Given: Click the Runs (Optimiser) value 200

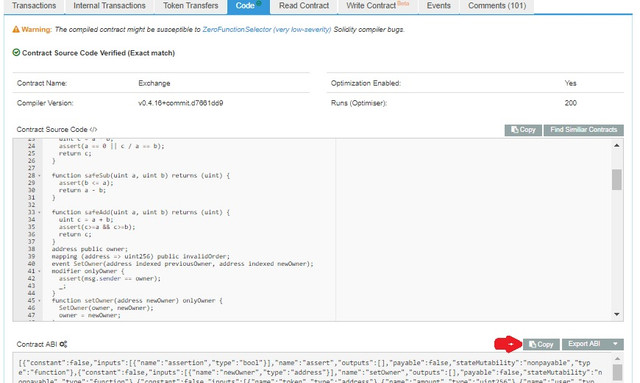Looking at the screenshot, I should click(x=571, y=103).
